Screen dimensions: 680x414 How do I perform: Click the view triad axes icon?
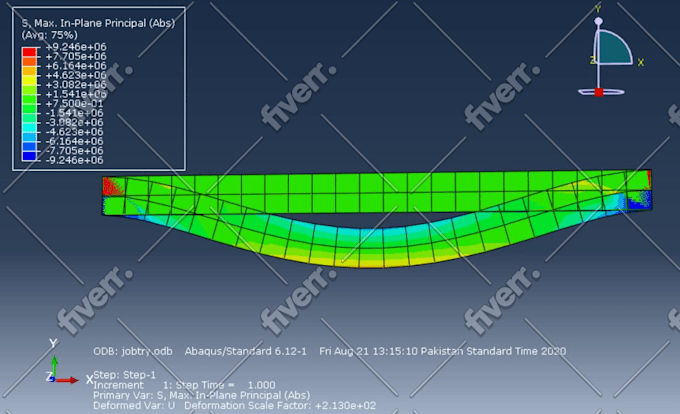point(69,362)
